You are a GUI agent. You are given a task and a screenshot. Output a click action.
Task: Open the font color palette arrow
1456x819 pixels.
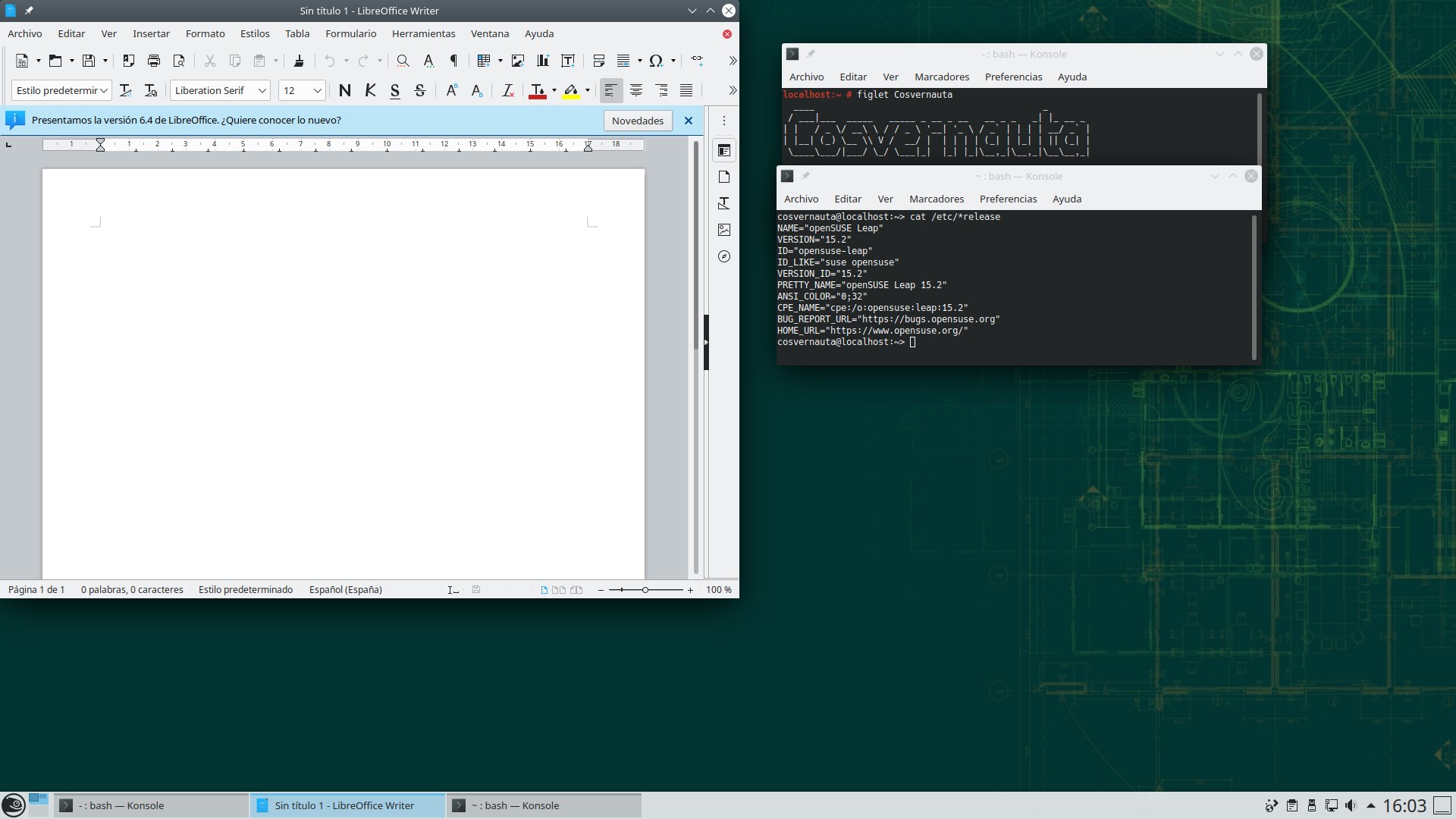pyautogui.click(x=554, y=90)
